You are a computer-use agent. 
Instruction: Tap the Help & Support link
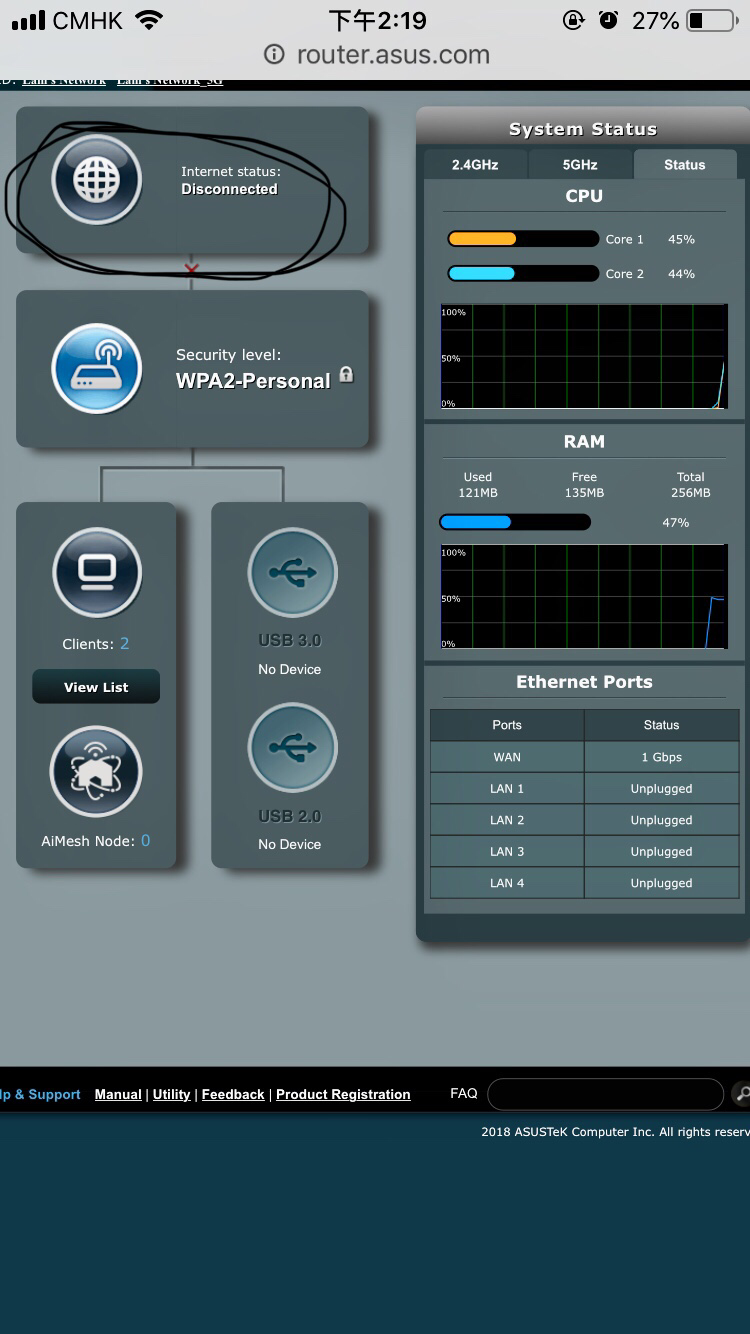tap(40, 1095)
